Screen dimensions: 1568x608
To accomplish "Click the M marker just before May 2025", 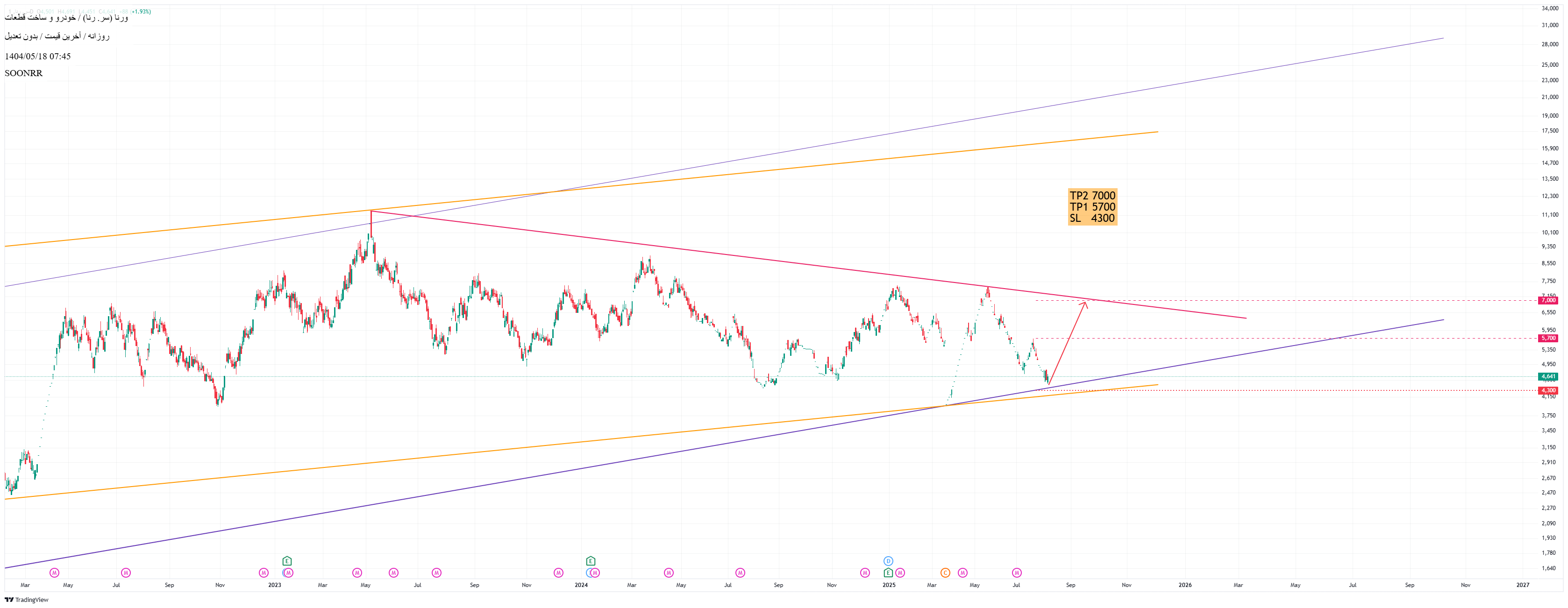I will pos(962,573).
